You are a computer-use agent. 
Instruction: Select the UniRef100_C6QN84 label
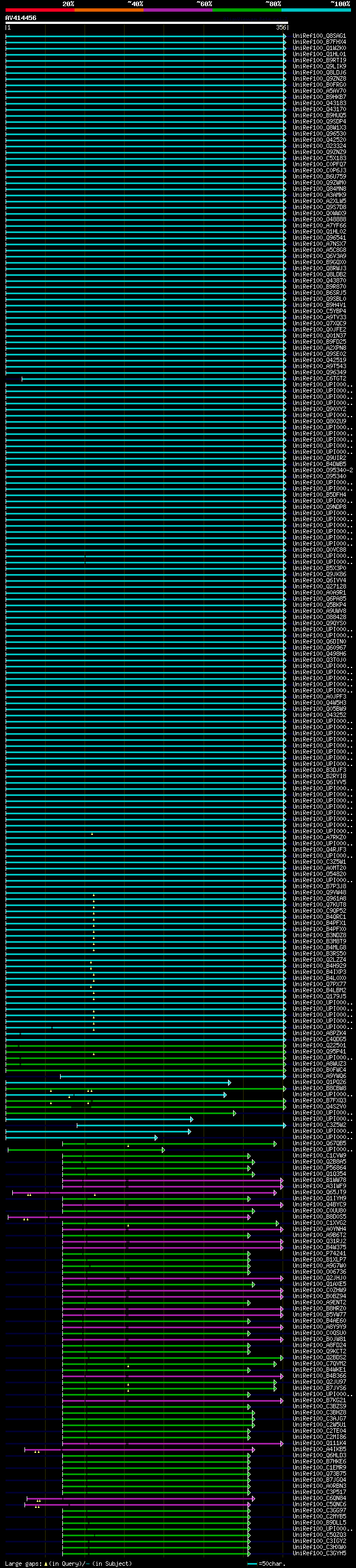pos(319,1498)
